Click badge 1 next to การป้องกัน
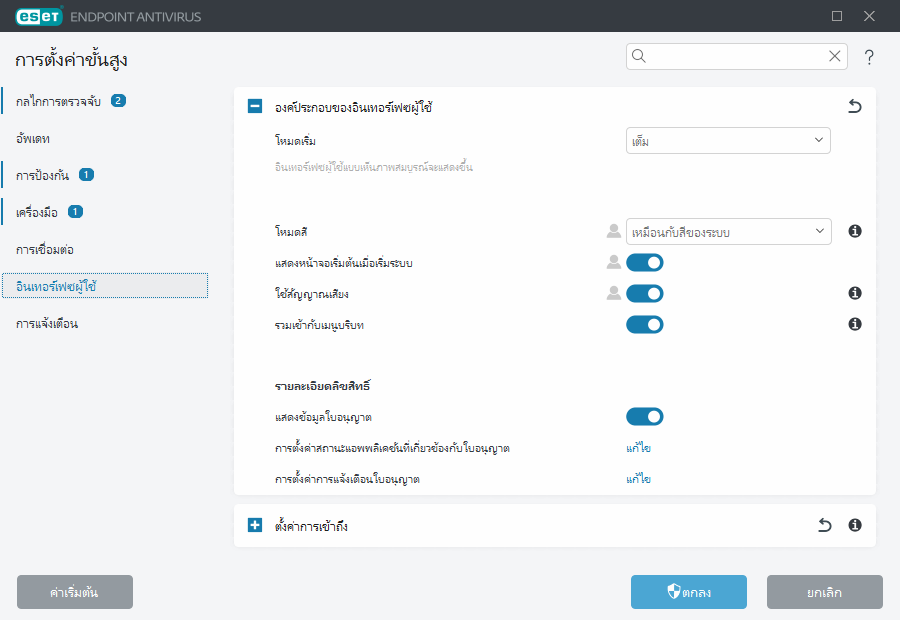Image resolution: width=900 pixels, height=620 pixels. coord(87,175)
